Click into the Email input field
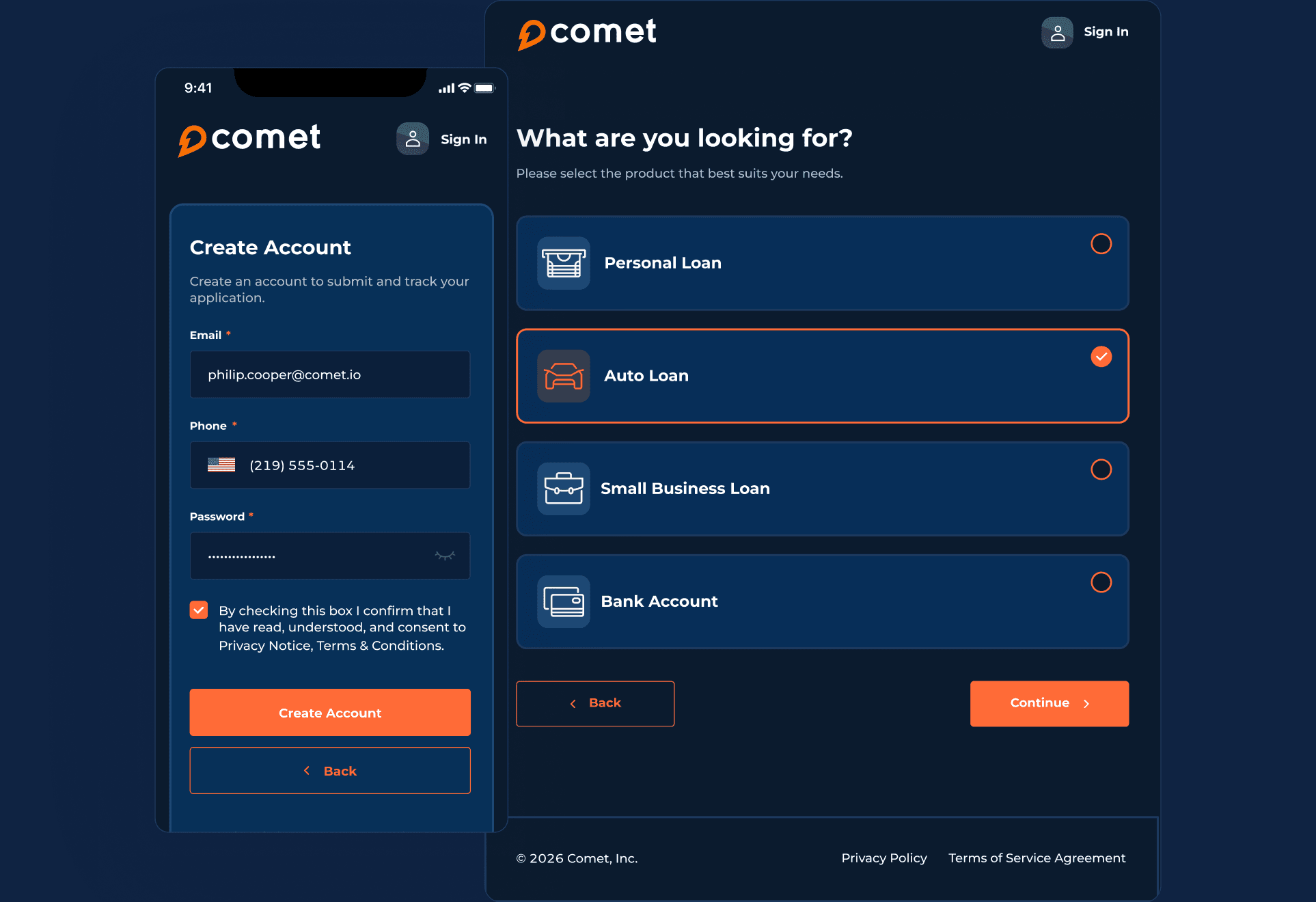Screen dimensions: 1316x902 click(x=330, y=374)
